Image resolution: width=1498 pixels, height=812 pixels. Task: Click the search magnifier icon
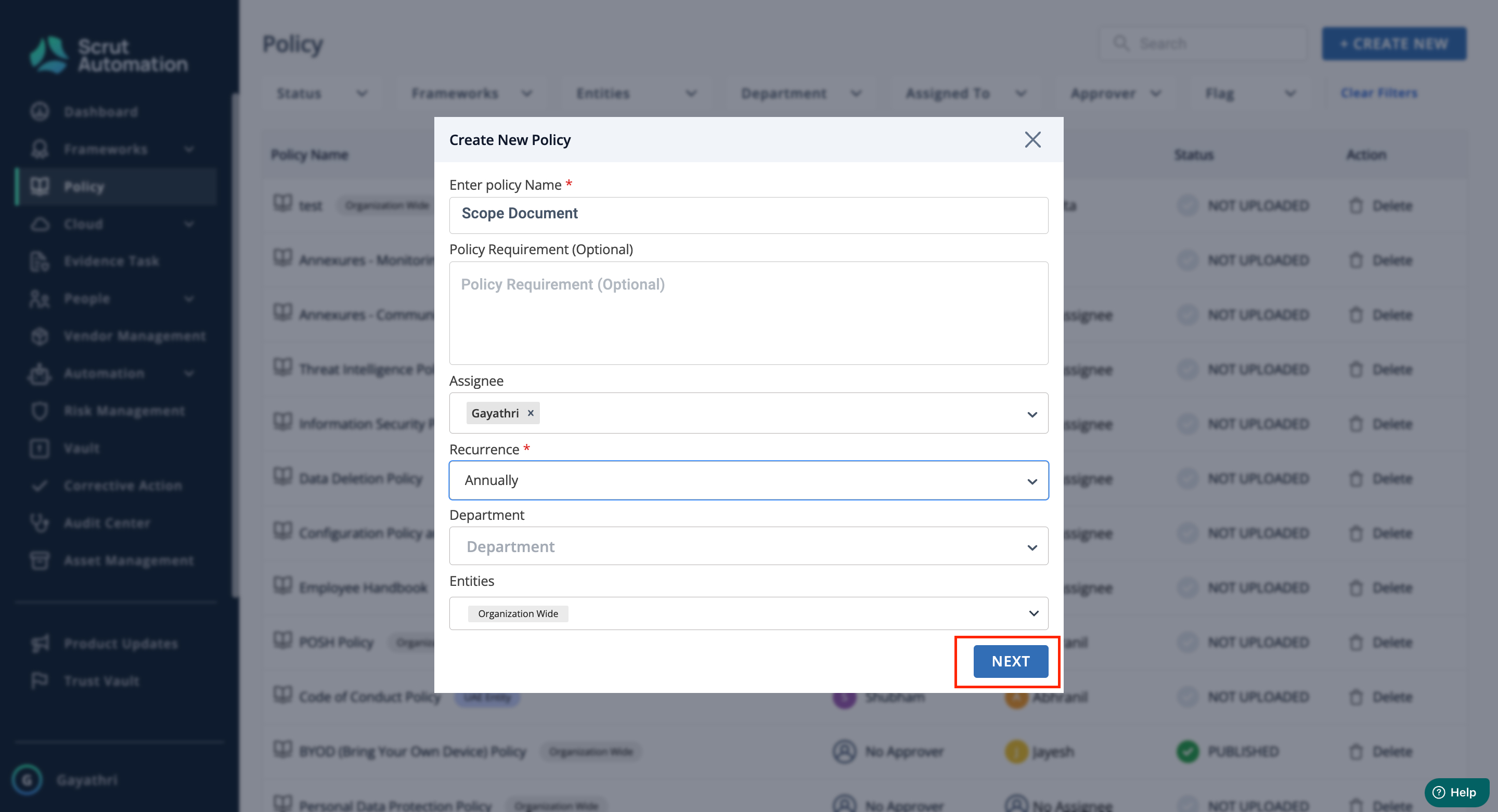tap(1120, 44)
